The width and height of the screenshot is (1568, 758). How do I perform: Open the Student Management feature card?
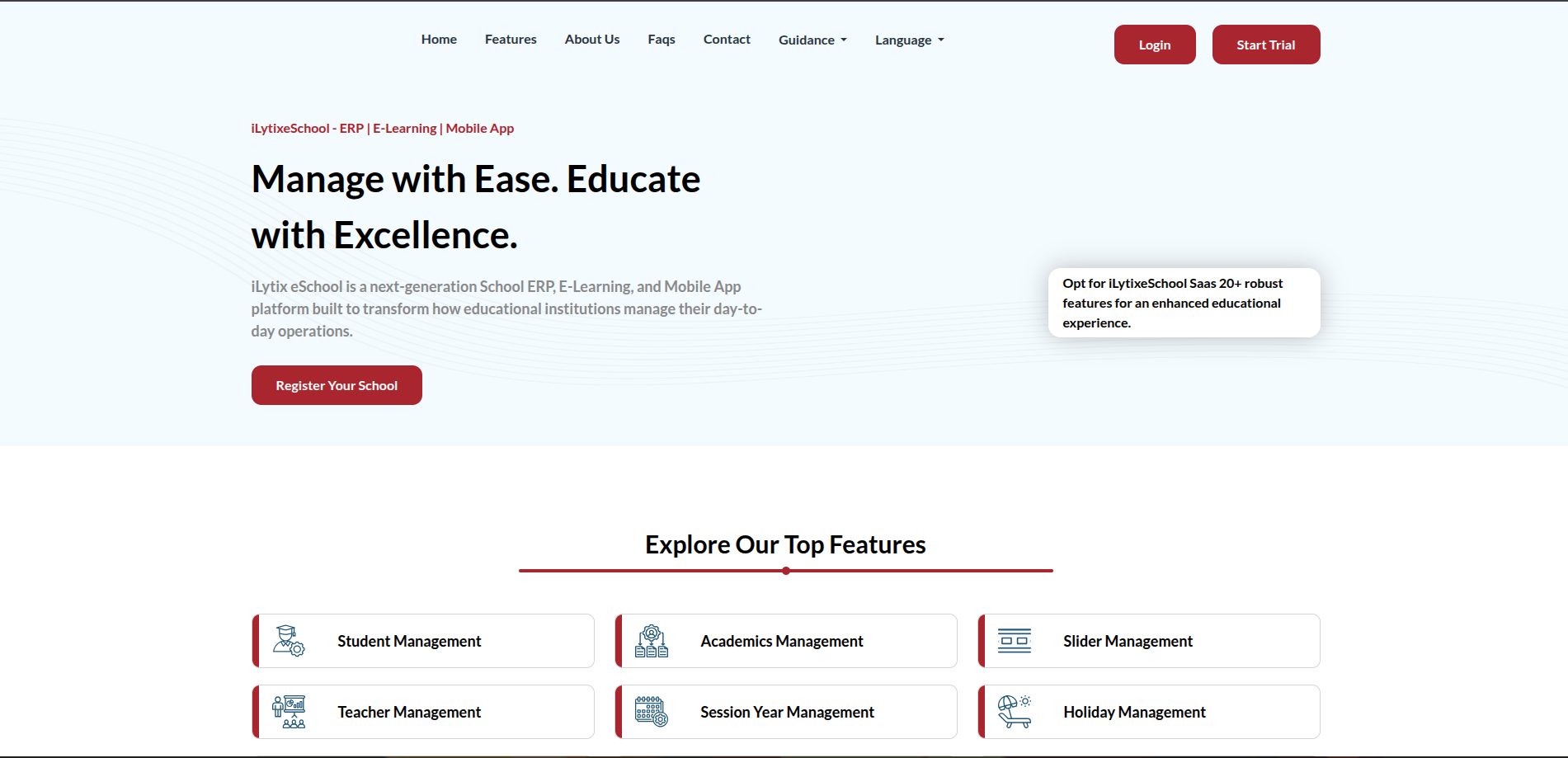(423, 641)
